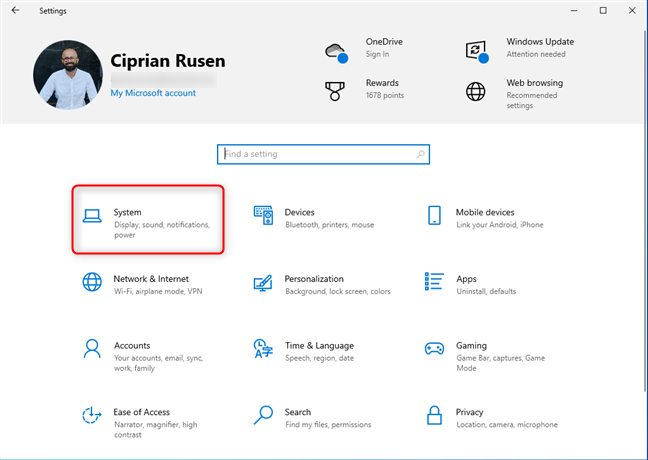Screen dimensions: 648x460
Task: Click 'Wi-Fi, airplane mode, VPN' description
Action: tap(158, 291)
